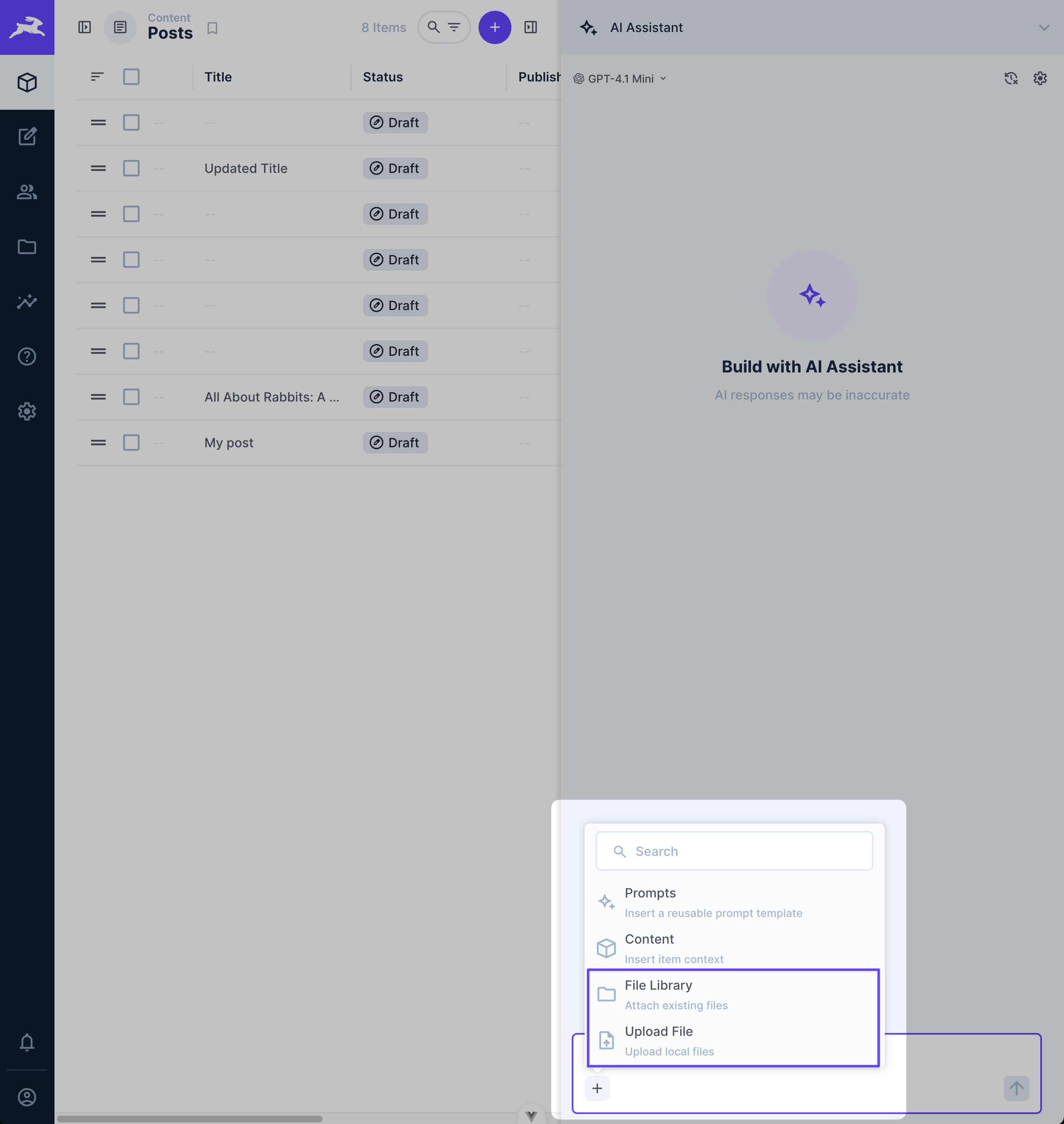
Task: Open the Help question mark icon
Action: click(x=27, y=356)
